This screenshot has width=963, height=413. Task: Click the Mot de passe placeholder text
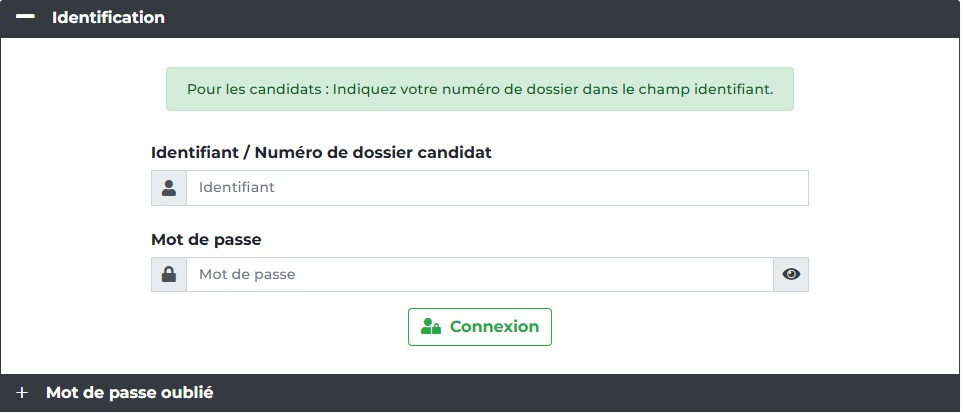pyautogui.click(x=247, y=274)
